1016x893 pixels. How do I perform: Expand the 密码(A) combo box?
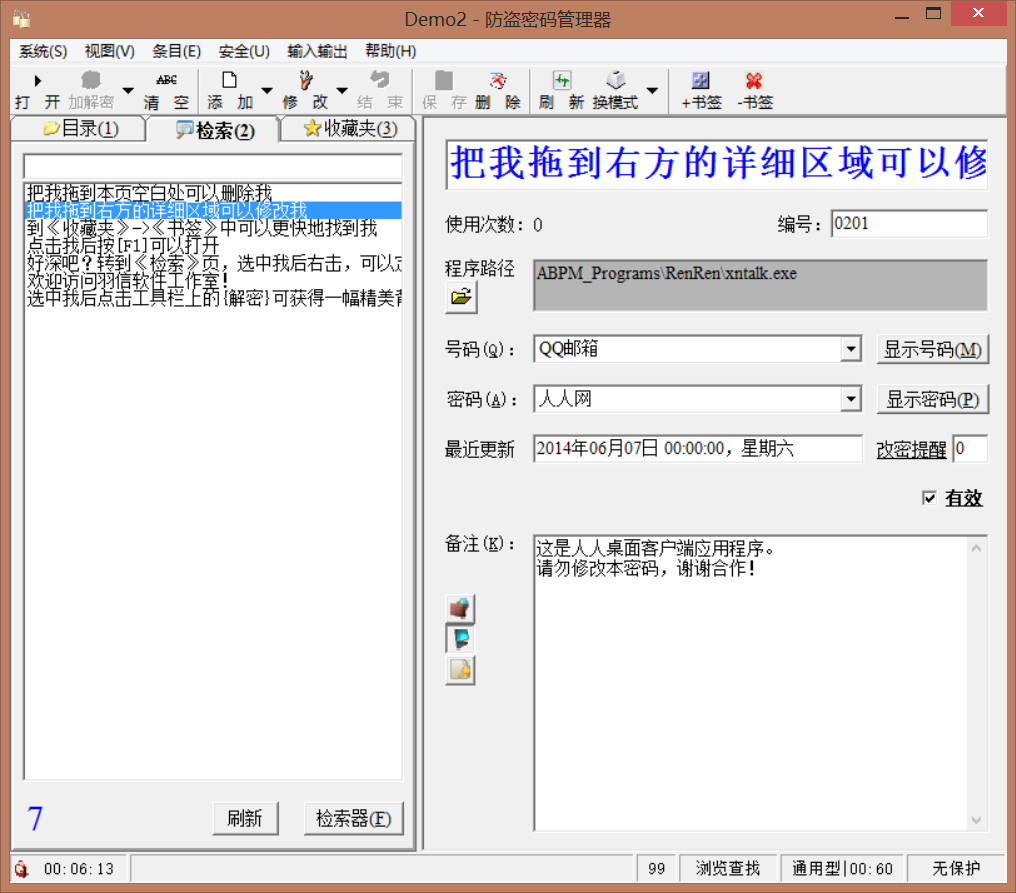pyautogui.click(x=851, y=399)
